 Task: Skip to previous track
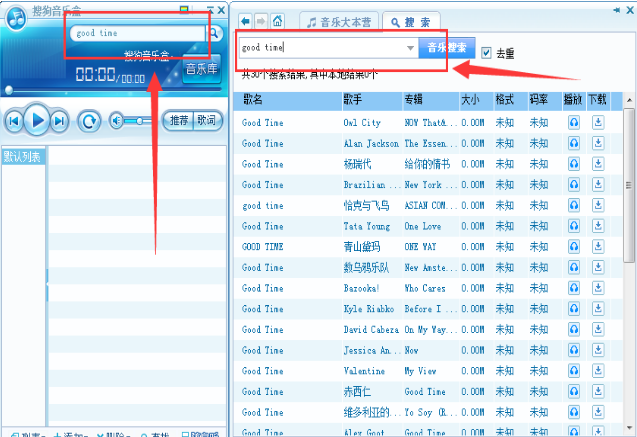(14, 121)
